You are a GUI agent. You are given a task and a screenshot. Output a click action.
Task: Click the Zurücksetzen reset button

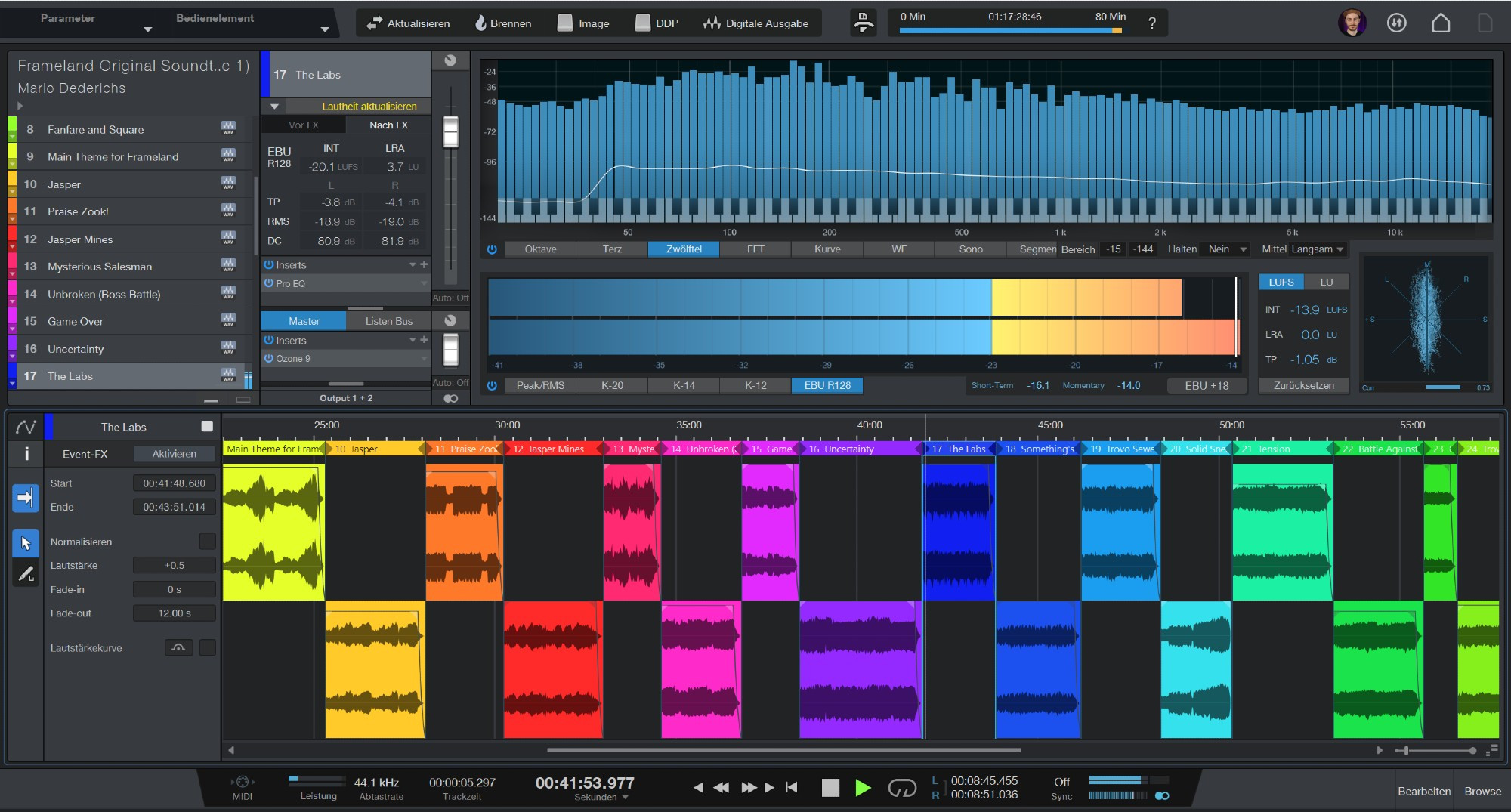(x=1303, y=385)
